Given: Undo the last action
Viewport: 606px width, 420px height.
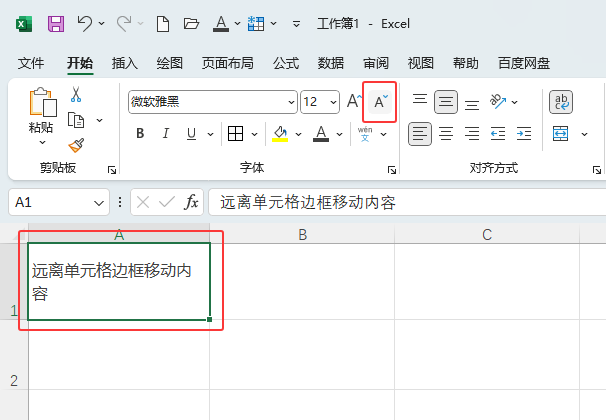Looking at the screenshot, I should coord(85,24).
